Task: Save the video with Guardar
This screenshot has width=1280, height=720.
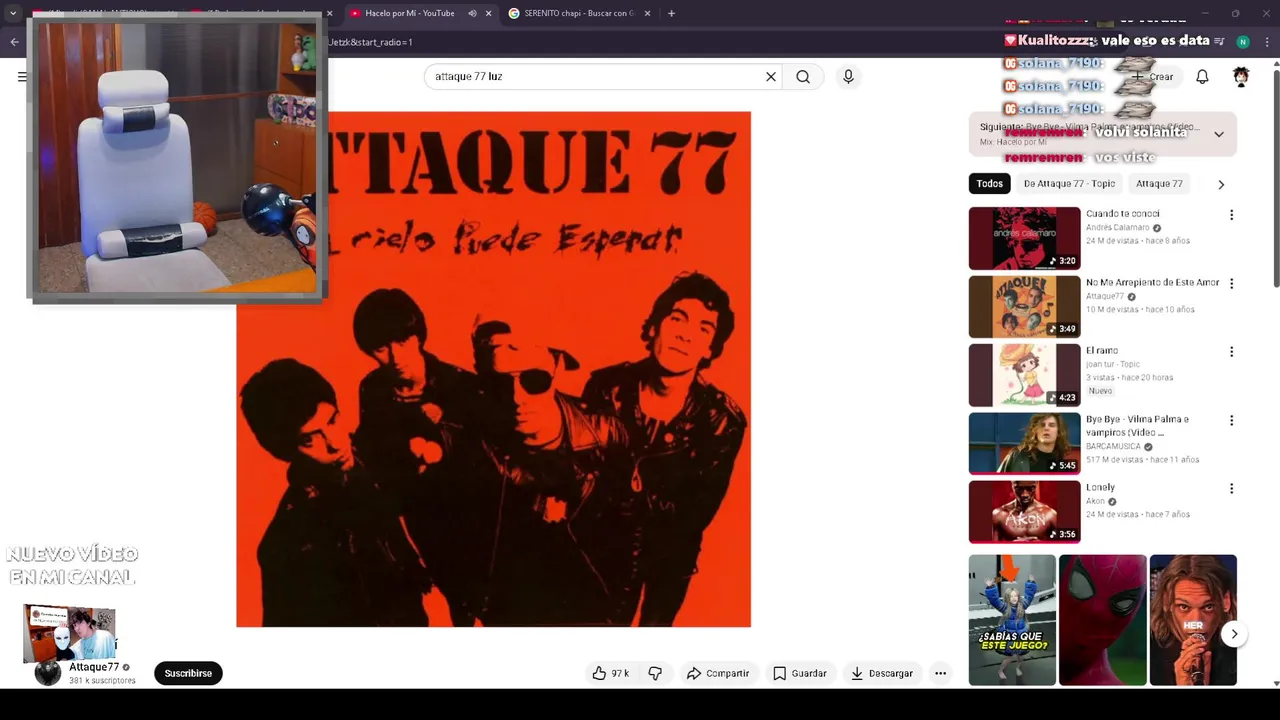Action: coord(800,673)
